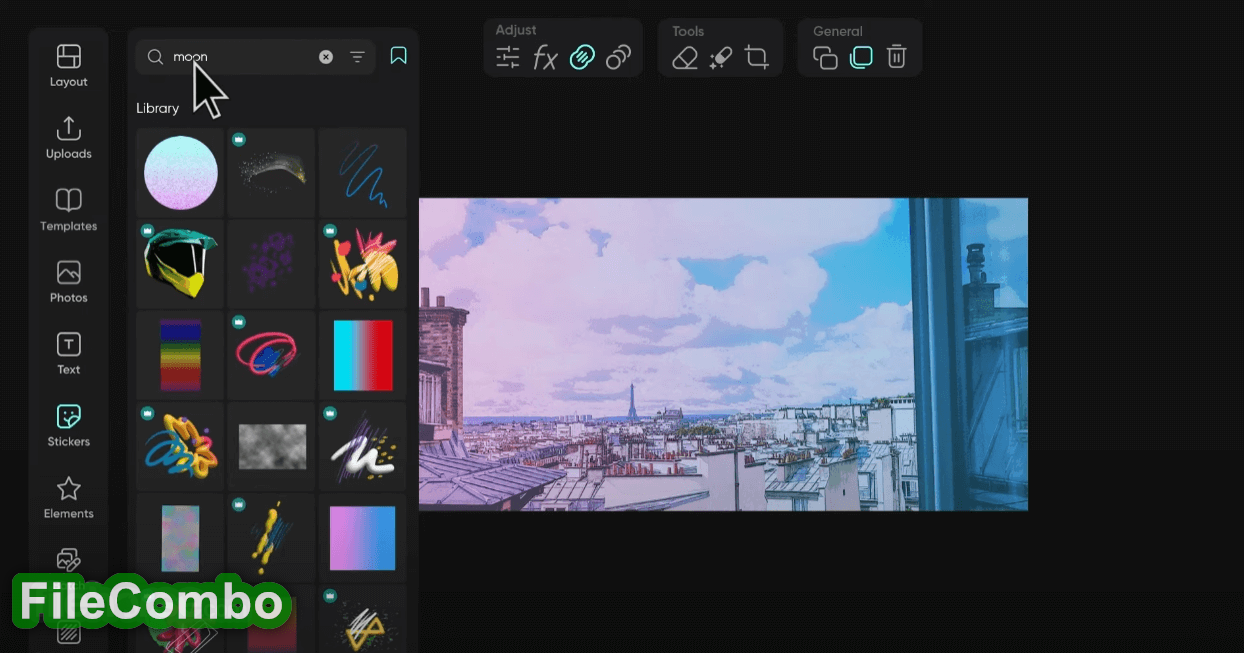Choose the purple dots sticker

coord(271,263)
